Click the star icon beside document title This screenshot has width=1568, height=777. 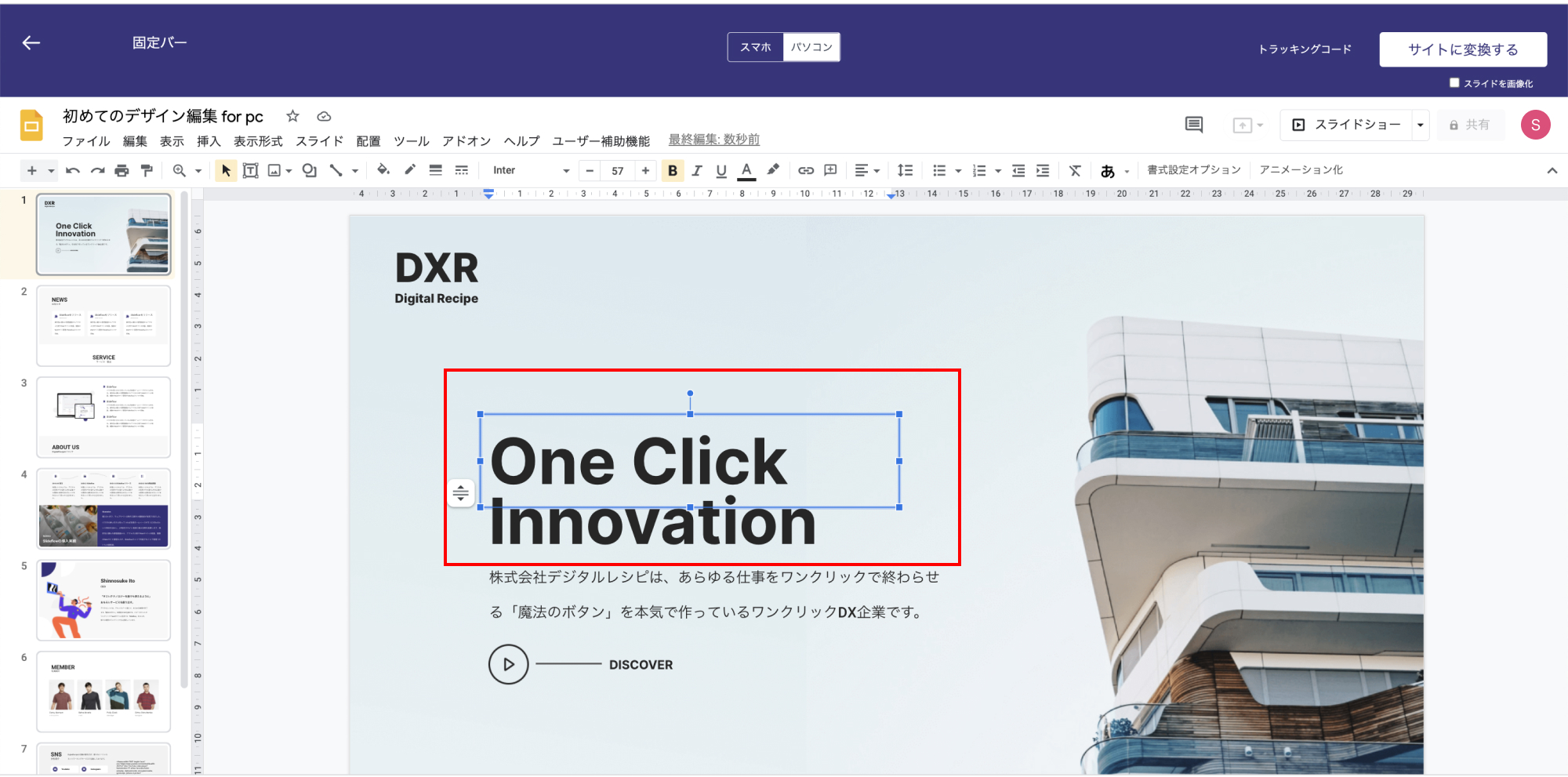click(292, 116)
